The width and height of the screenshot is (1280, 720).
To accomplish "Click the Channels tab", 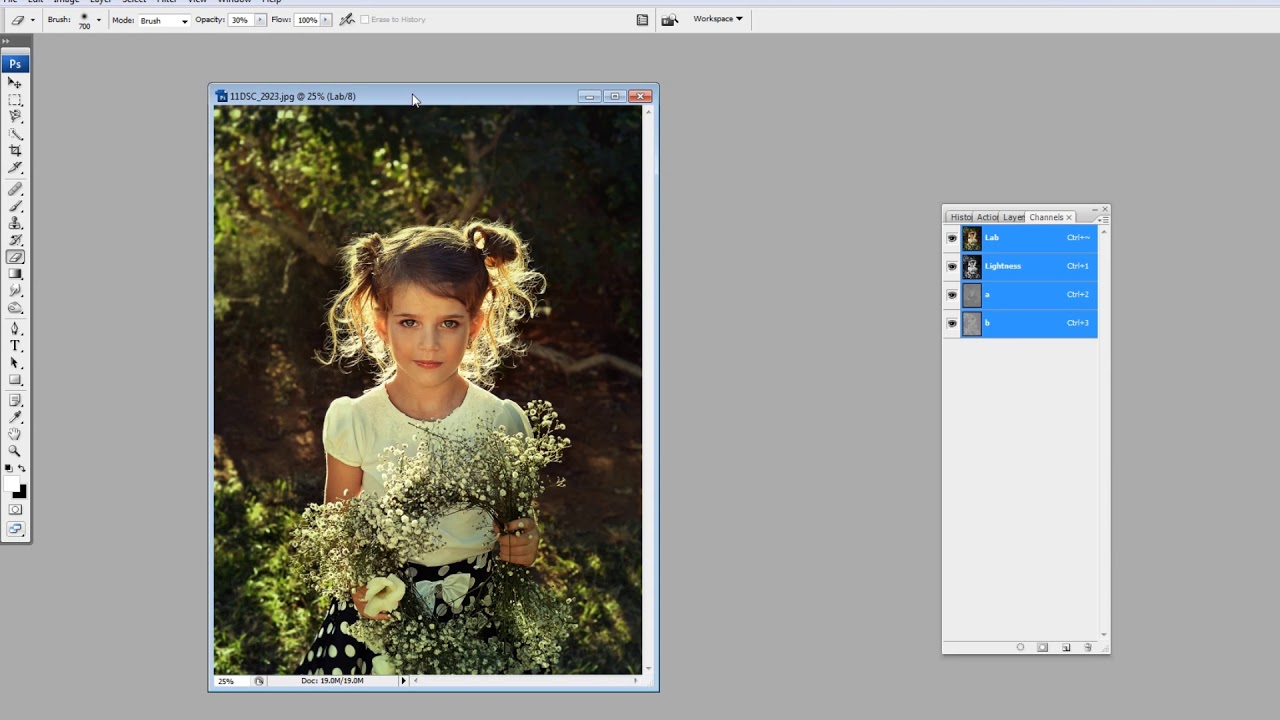I will pos(1046,217).
